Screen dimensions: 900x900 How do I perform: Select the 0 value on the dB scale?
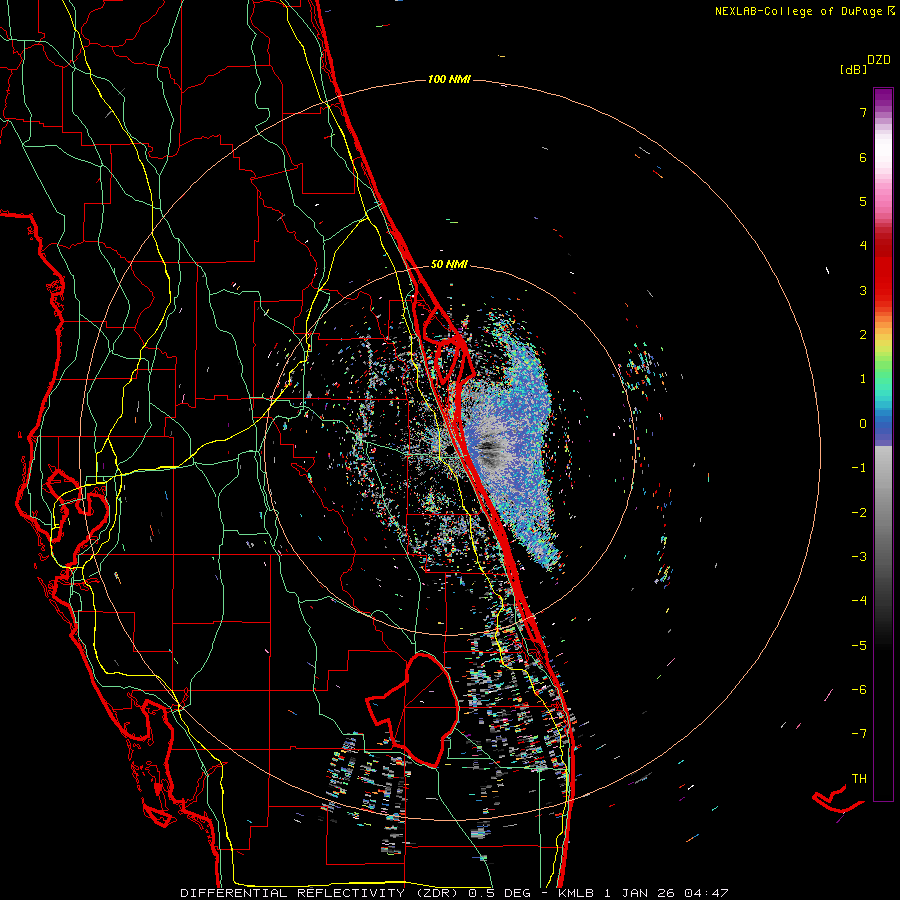tap(863, 424)
